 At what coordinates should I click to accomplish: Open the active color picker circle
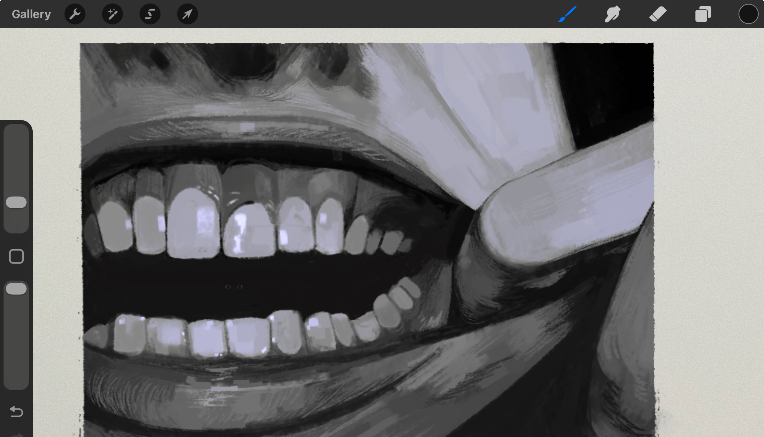pyautogui.click(x=748, y=14)
